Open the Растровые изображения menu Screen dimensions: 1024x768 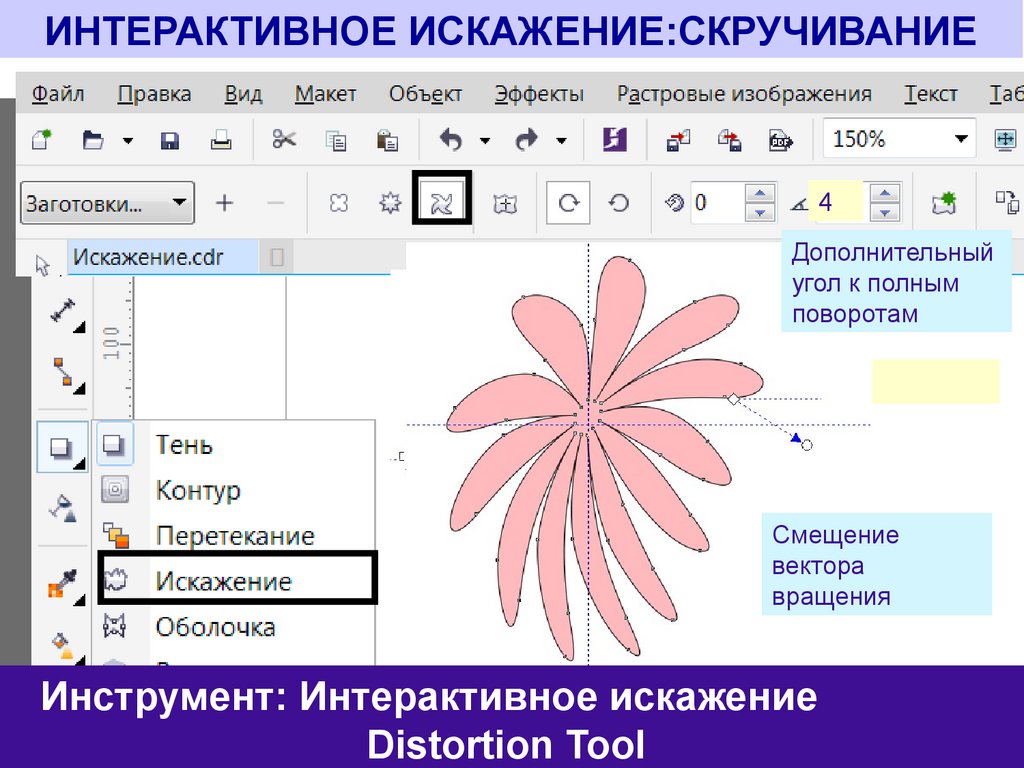click(x=744, y=94)
